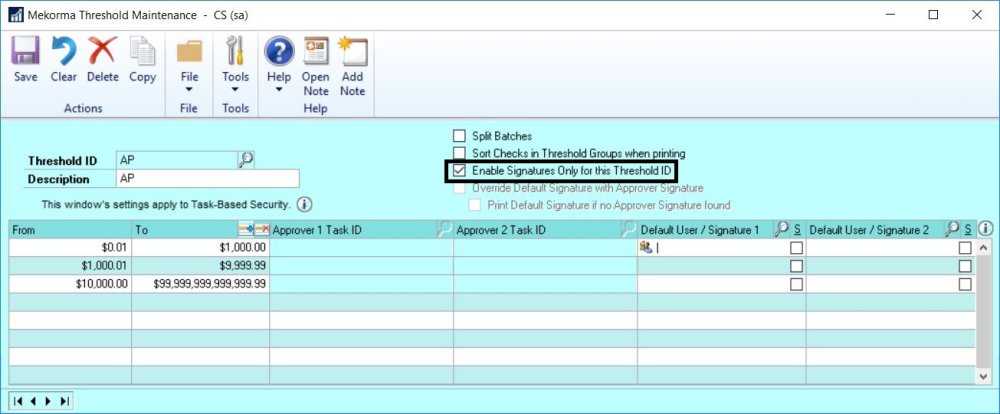Screen dimensions: 1000x414
Task: Toggle Signature 1 checkbox for $10,000.00 row
Action: tap(796, 285)
